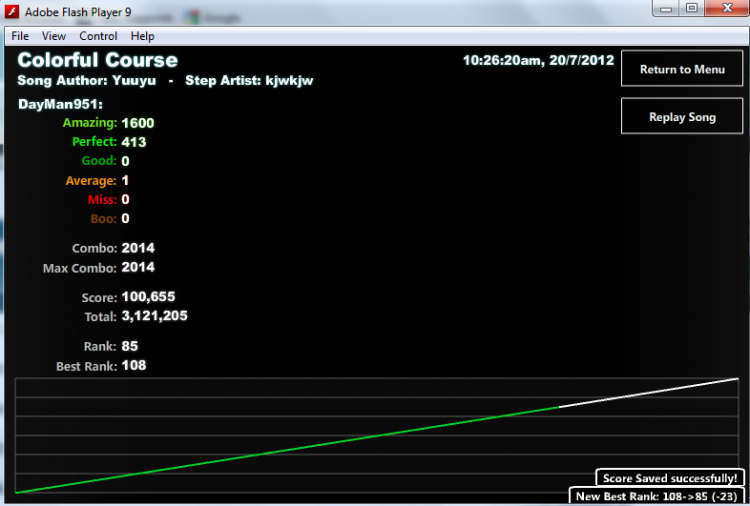Click the Return to Menu button
Screen dimensions: 750x506
point(682,69)
